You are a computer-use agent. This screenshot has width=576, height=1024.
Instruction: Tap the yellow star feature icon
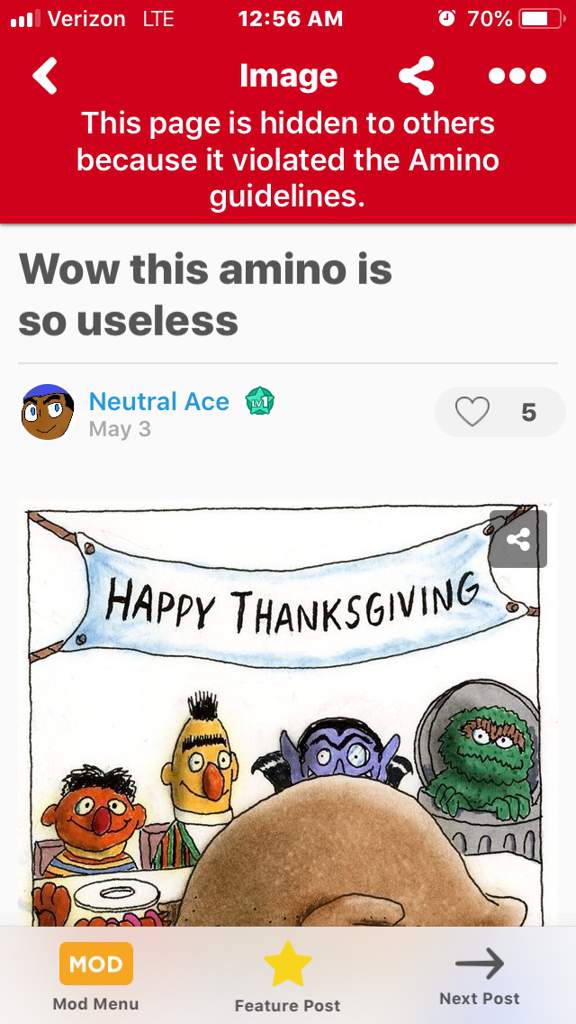coord(287,963)
